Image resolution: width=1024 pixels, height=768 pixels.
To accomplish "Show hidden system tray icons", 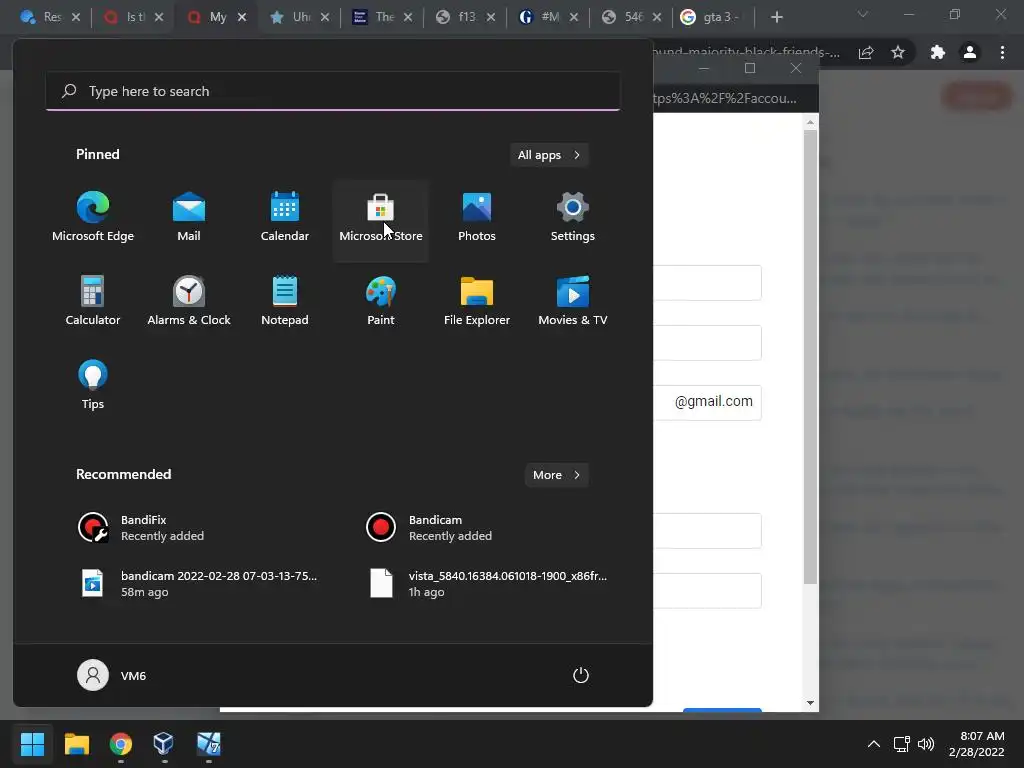I will (873, 744).
